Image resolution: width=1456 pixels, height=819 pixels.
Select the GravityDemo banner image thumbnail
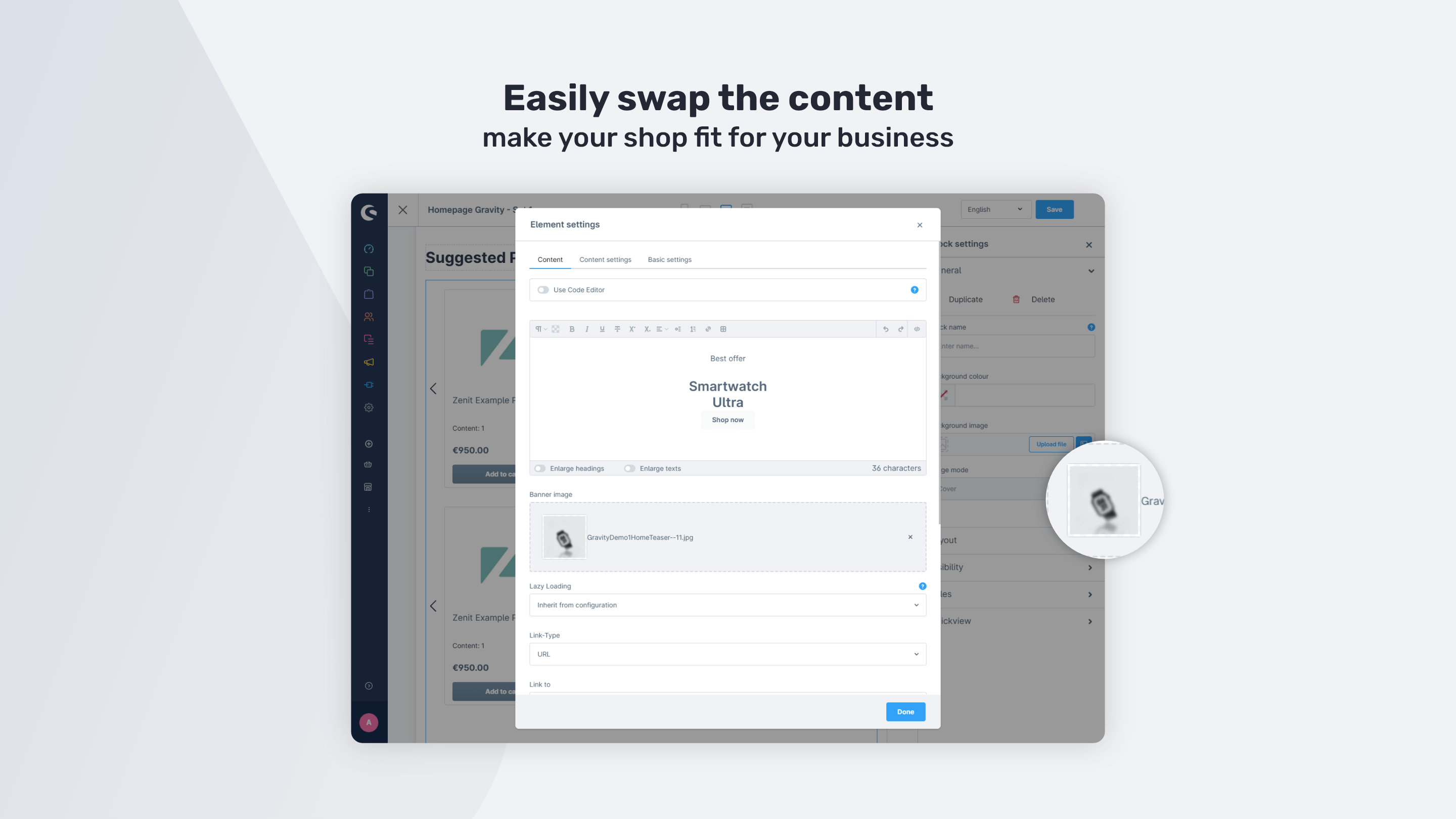click(564, 537)
